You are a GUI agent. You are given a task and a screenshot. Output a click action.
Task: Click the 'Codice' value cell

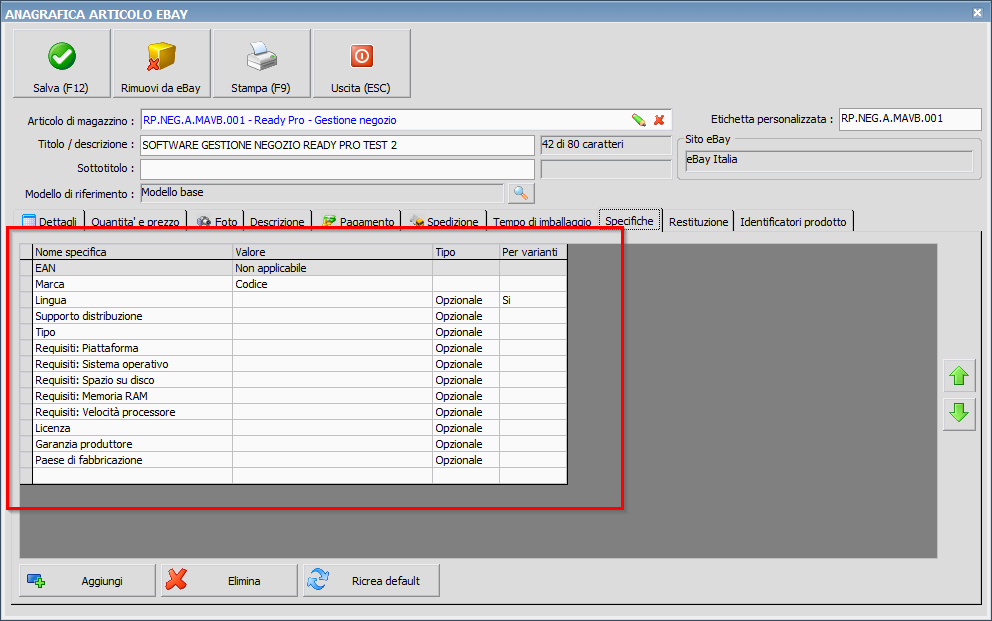click(x=333, y=284)
